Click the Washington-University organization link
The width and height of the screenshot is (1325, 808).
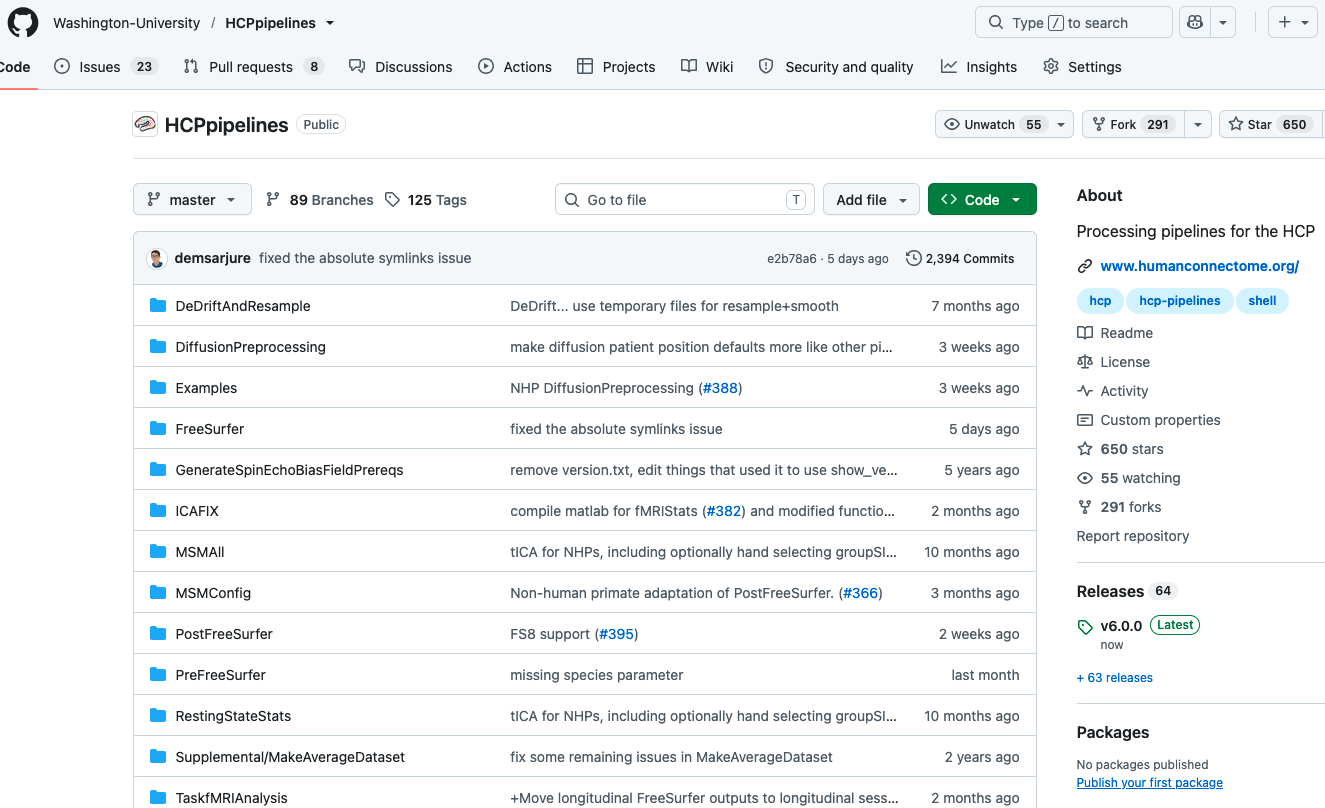126,23
